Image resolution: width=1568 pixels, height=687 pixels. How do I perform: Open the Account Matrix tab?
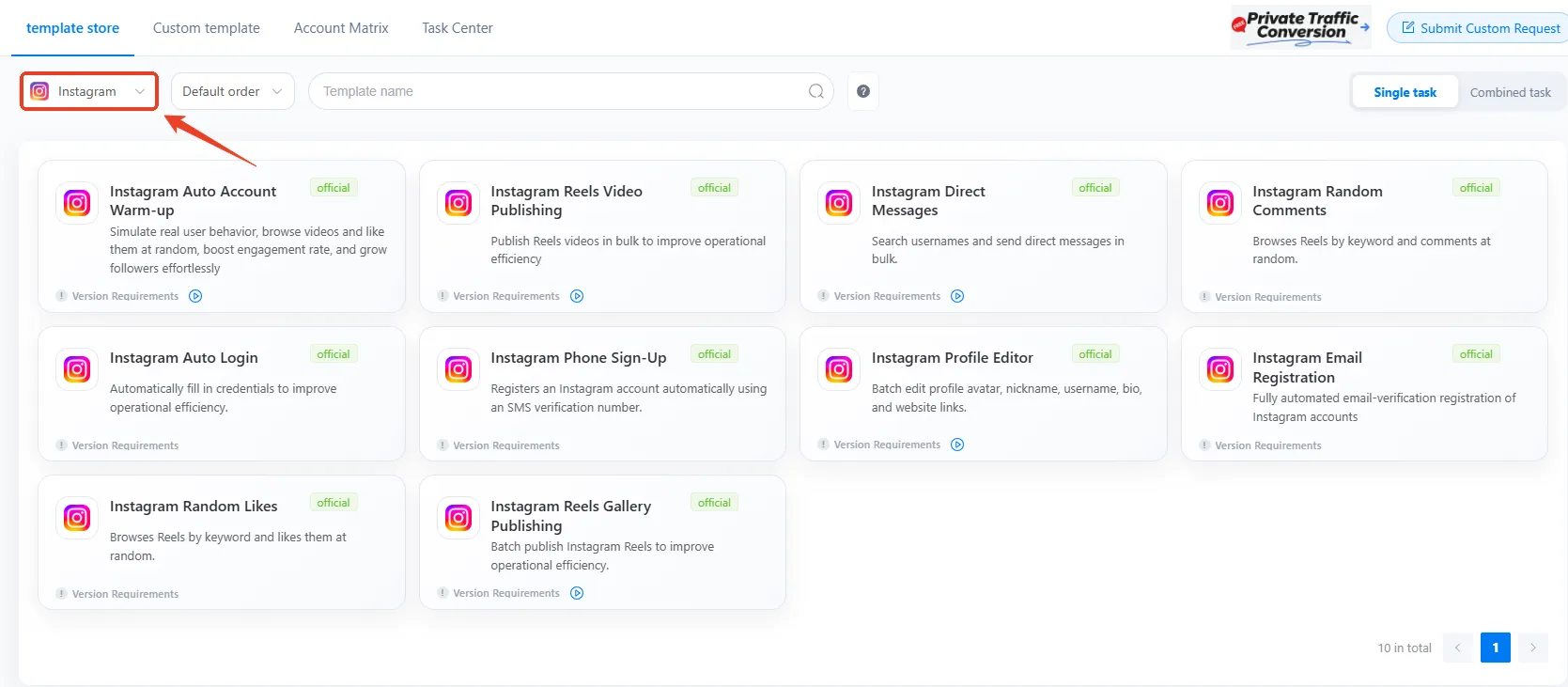(x=341, y=28)
